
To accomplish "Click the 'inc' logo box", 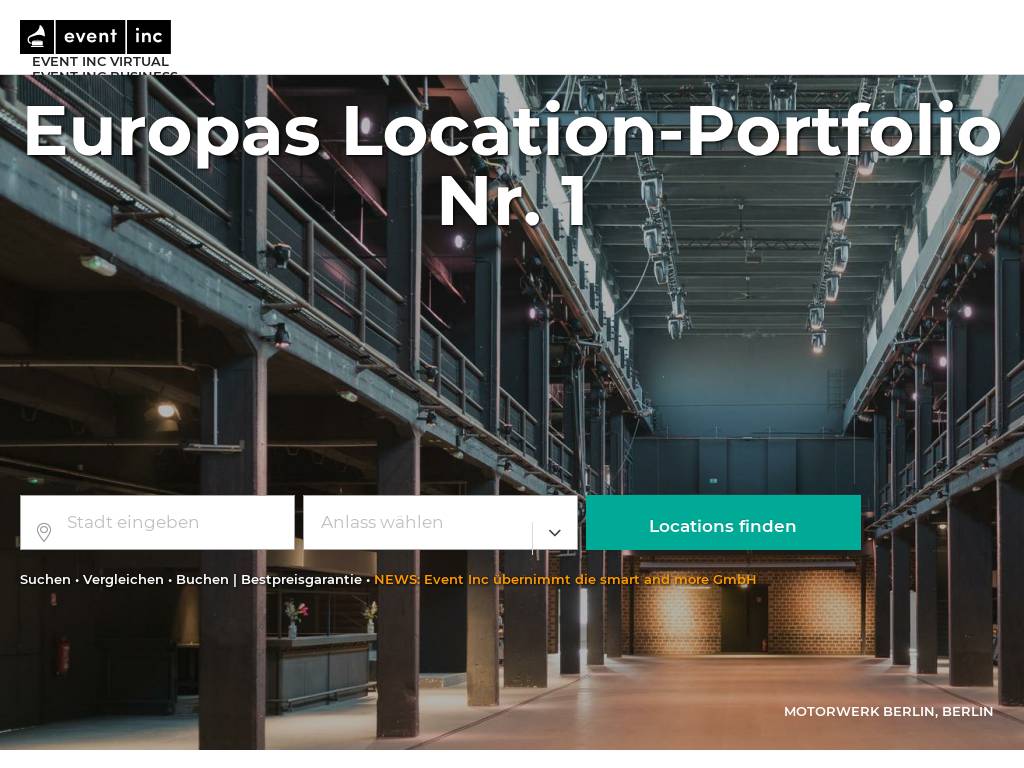I will (148, 37).
